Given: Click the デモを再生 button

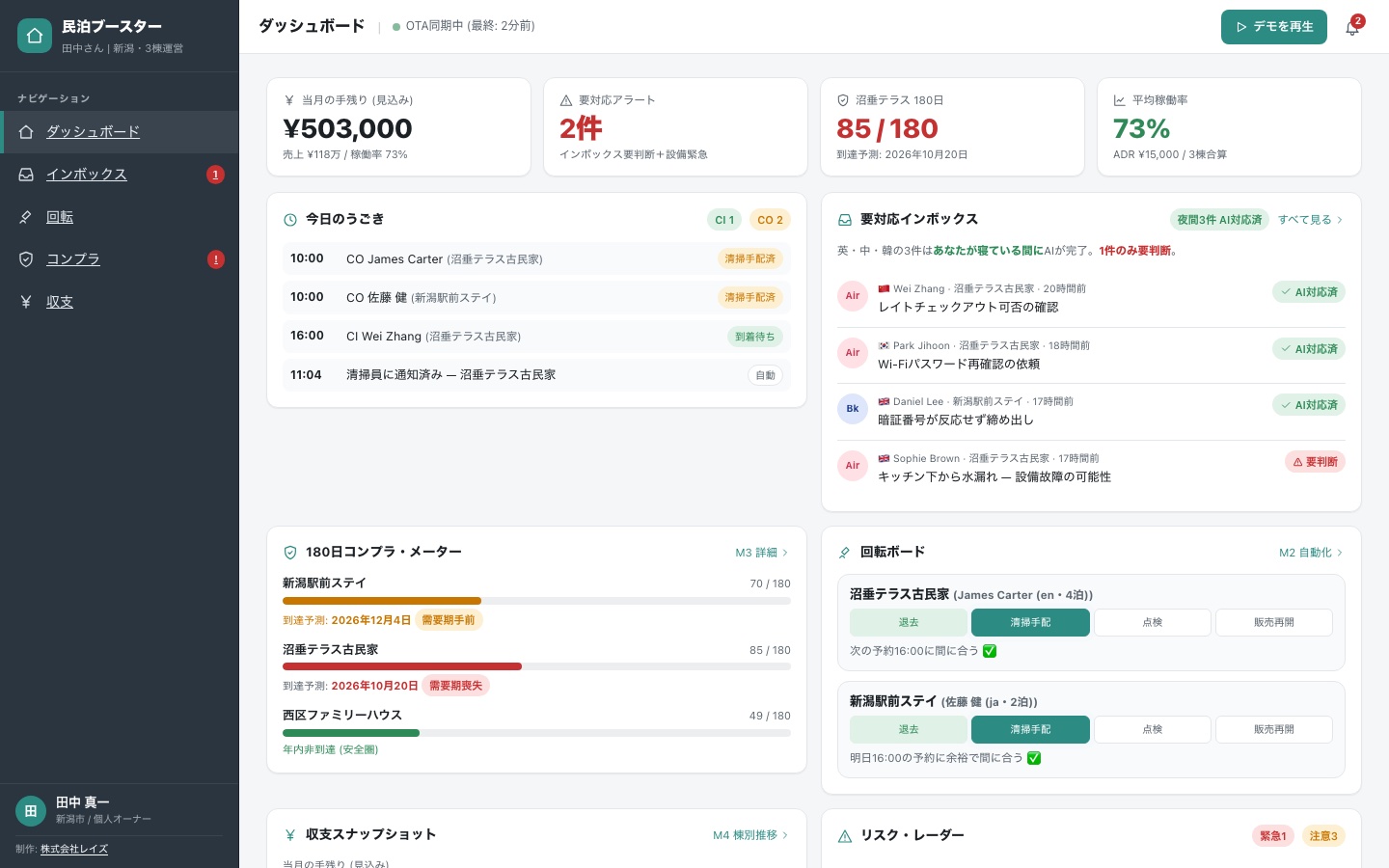Looking at the screenshot, I should pos(1273,27).
